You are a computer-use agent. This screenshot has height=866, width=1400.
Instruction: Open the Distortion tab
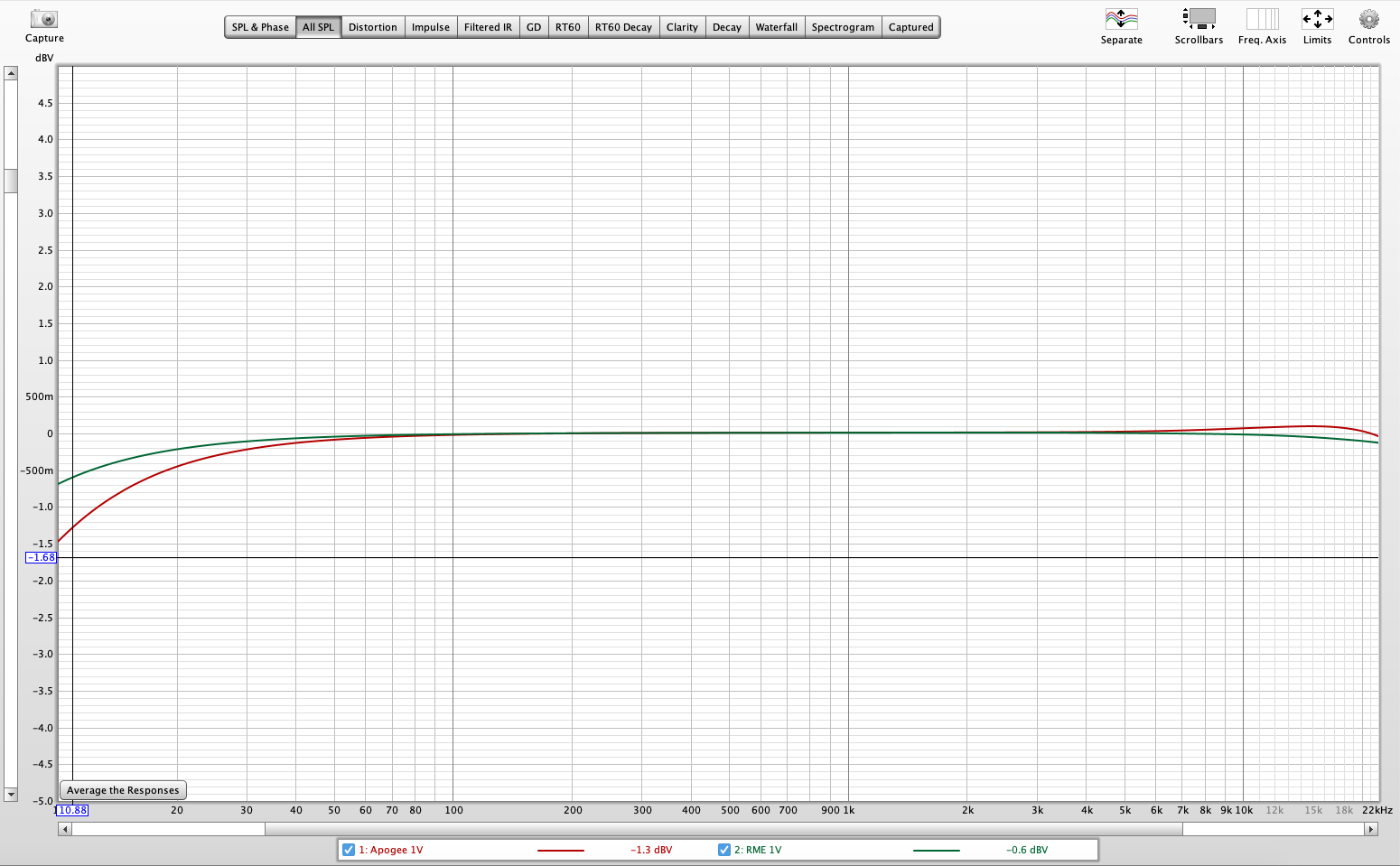372,27
